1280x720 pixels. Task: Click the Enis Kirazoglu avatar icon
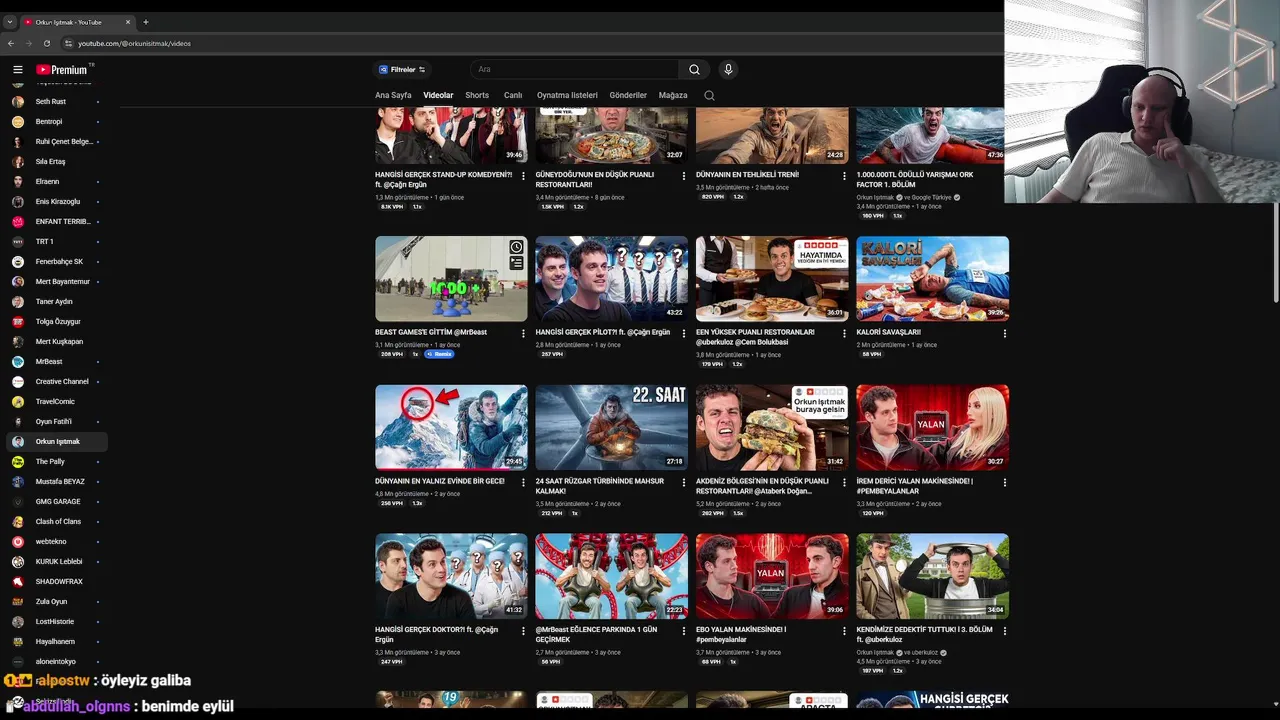[18, 201]
